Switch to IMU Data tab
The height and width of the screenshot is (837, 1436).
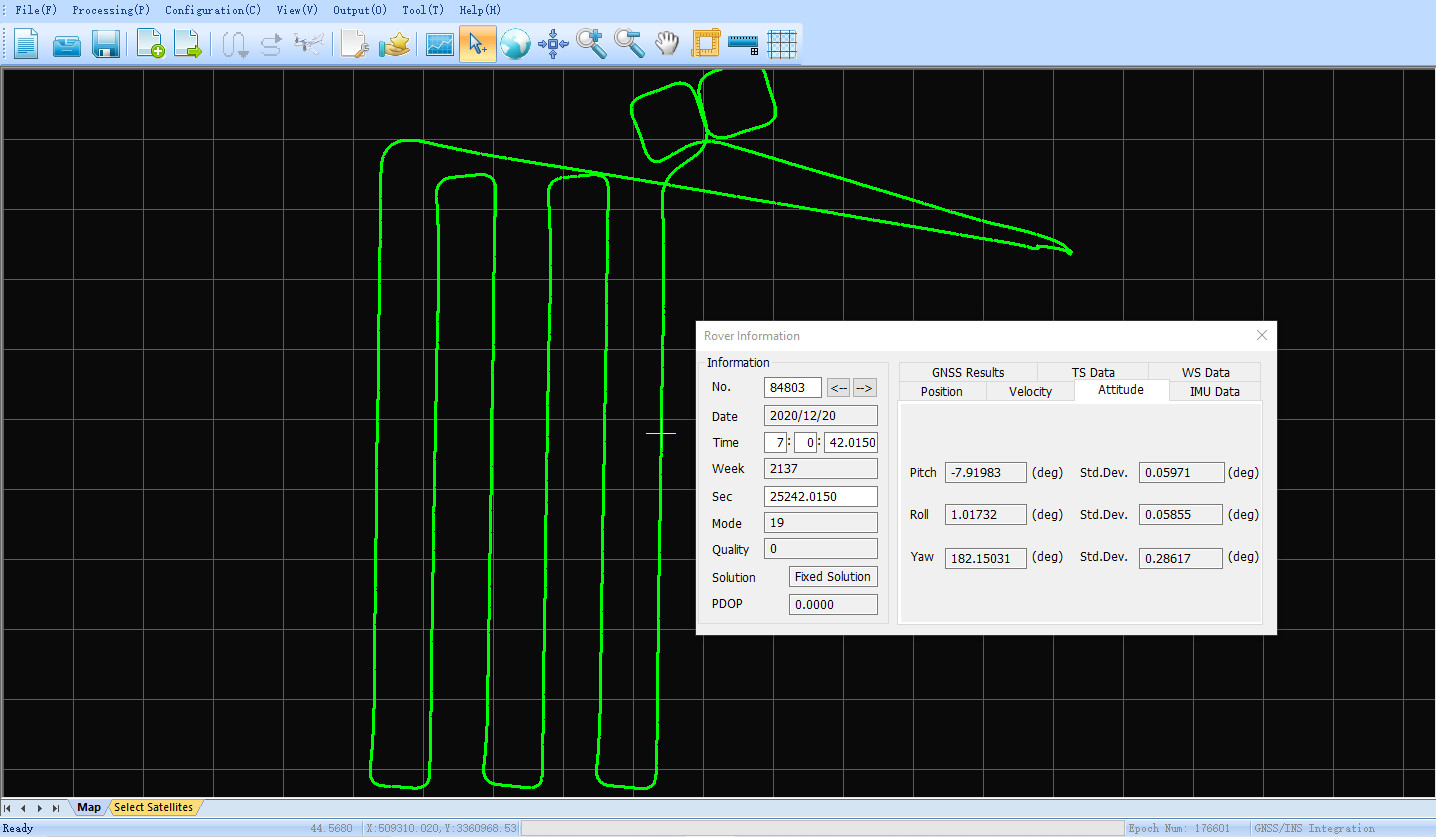click(x=1214, y=391)
